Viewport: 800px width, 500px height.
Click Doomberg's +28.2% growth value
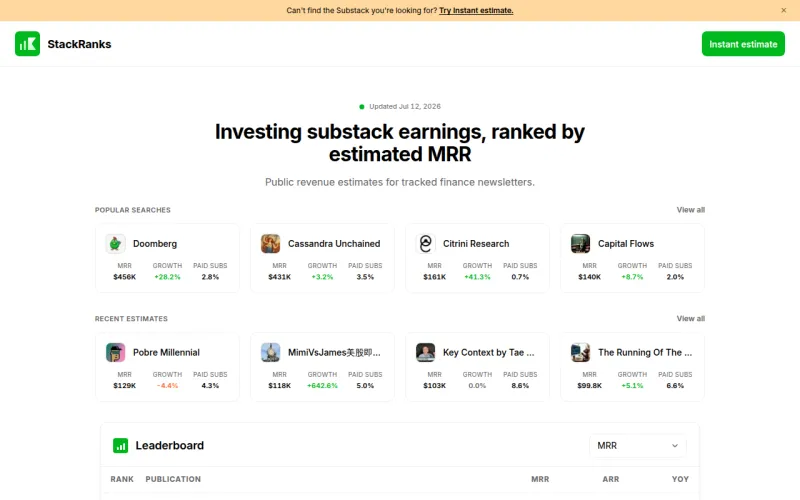click(x=167, y=277)
